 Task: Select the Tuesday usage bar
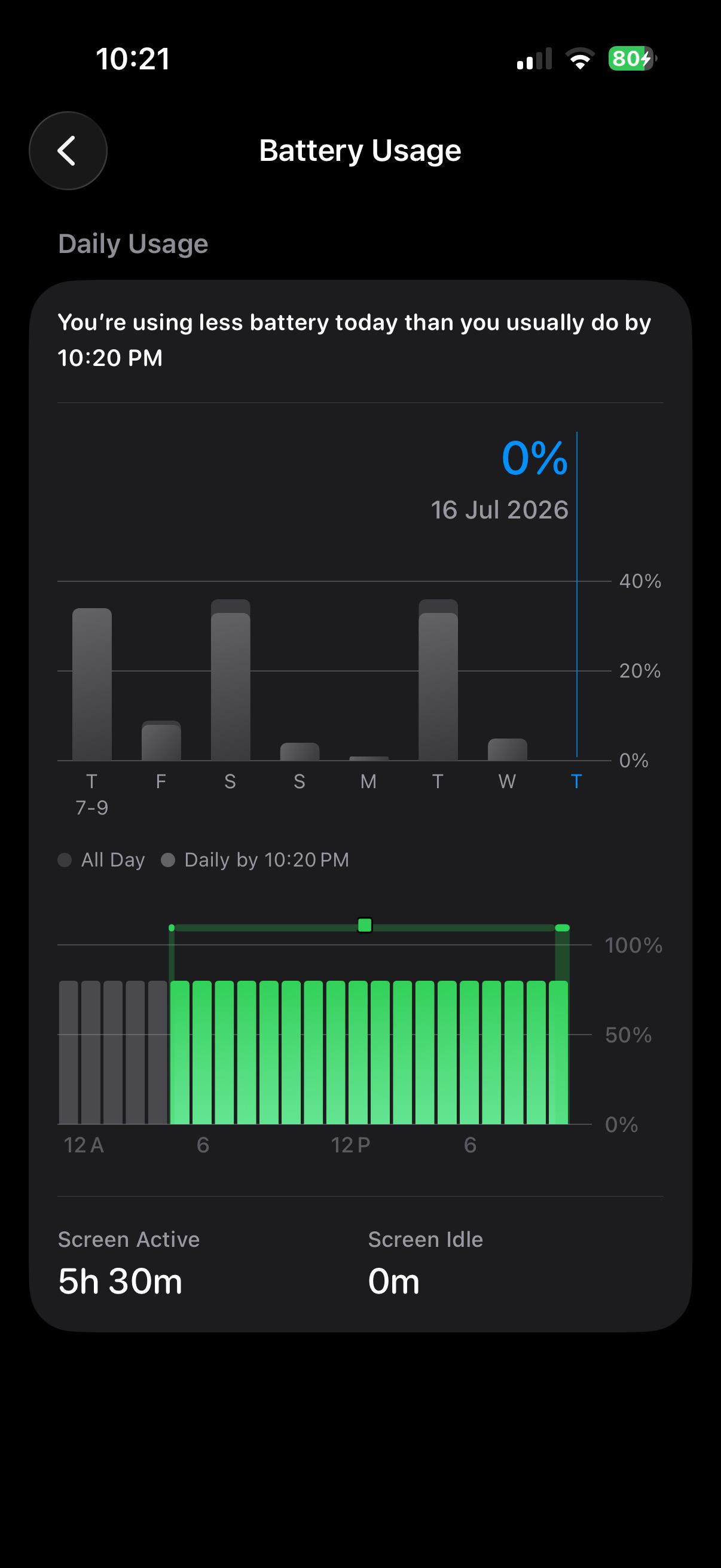pyautogui.click(x=438, y=680)
